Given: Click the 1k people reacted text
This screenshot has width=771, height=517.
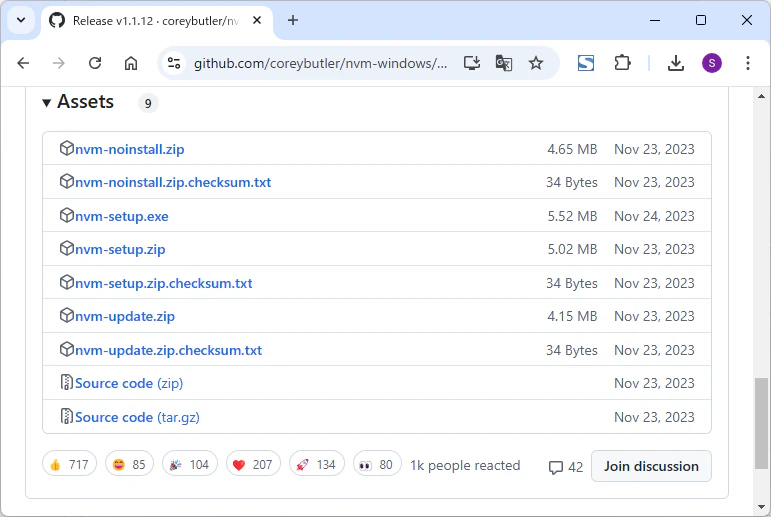Looking at the screenshot, I should 465,465.
